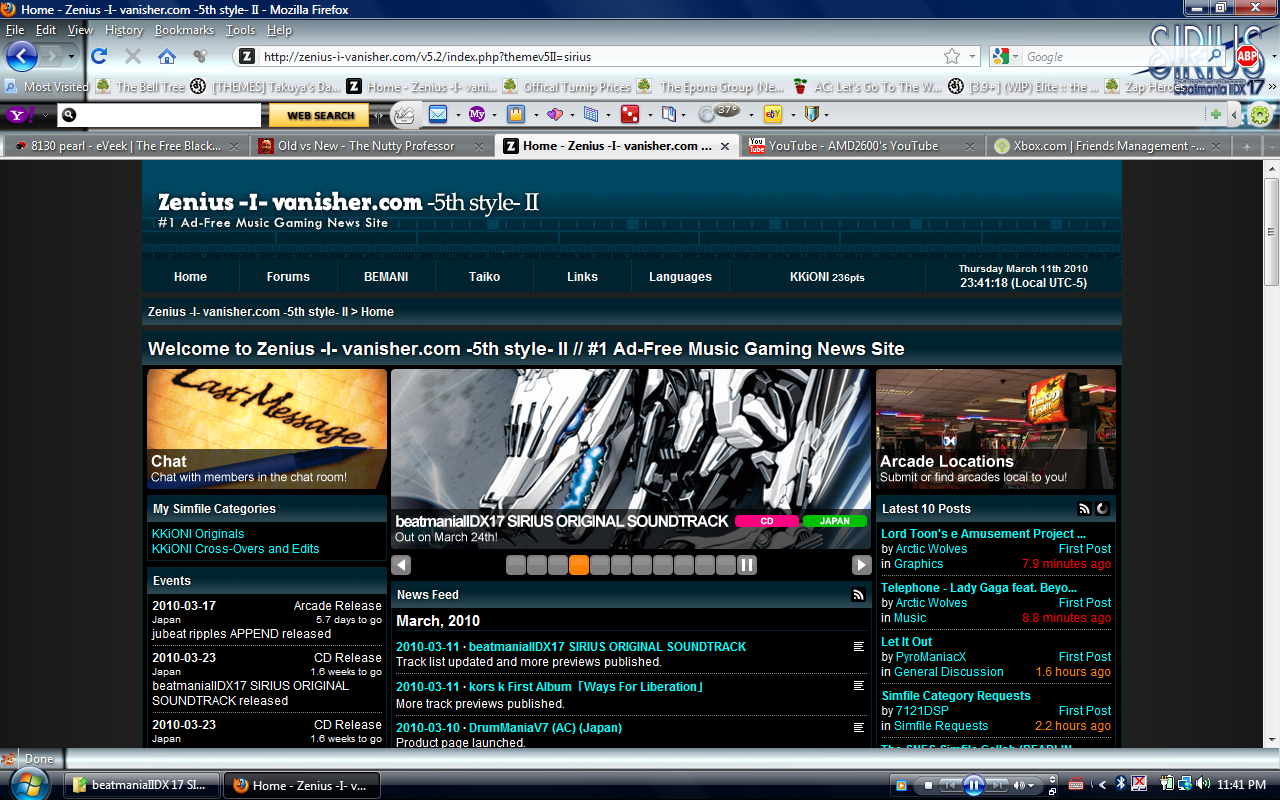Open taskbar player volume dropdown arrow

coord(1032,785)
